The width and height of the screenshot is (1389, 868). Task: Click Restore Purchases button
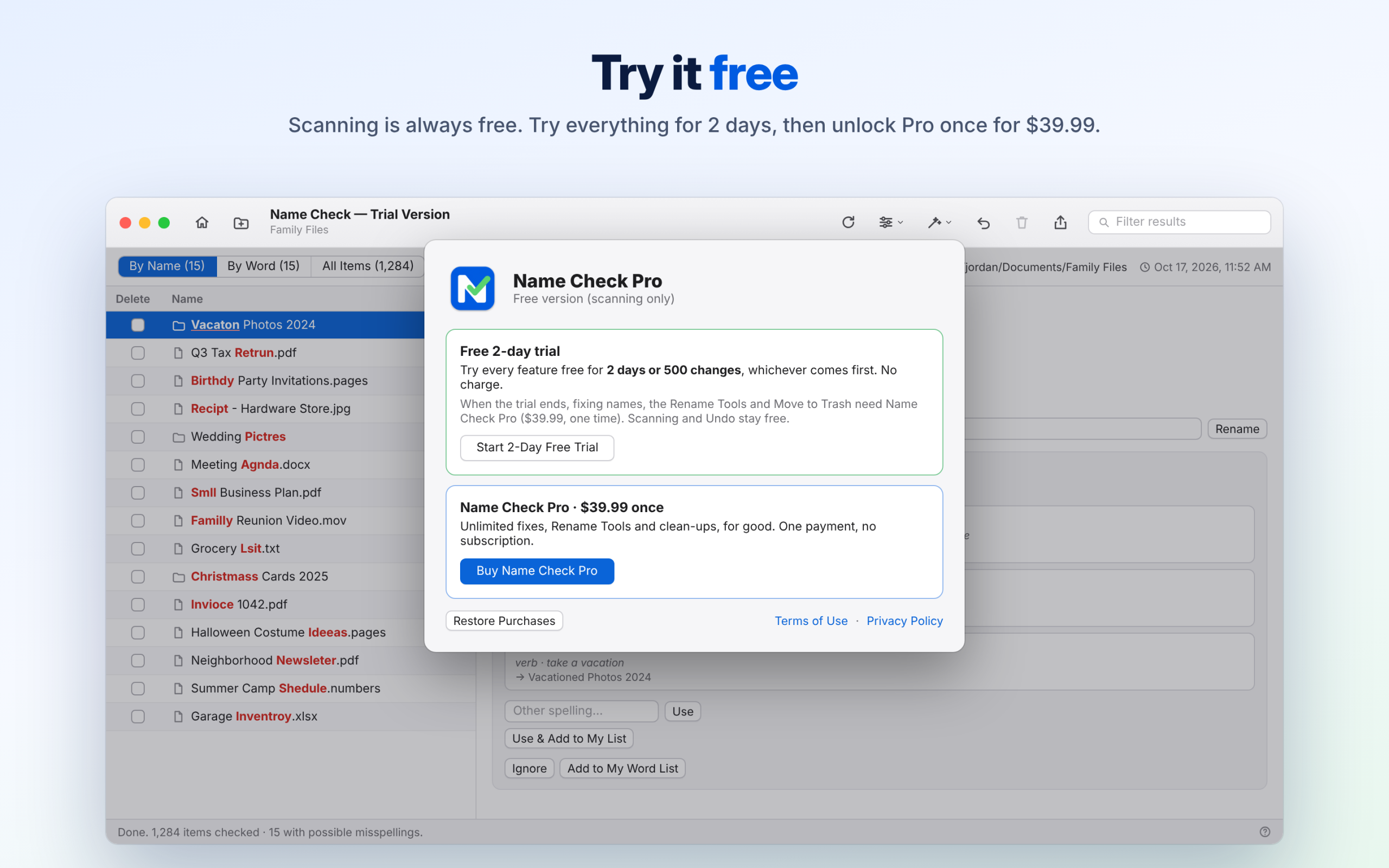[504, 621]
